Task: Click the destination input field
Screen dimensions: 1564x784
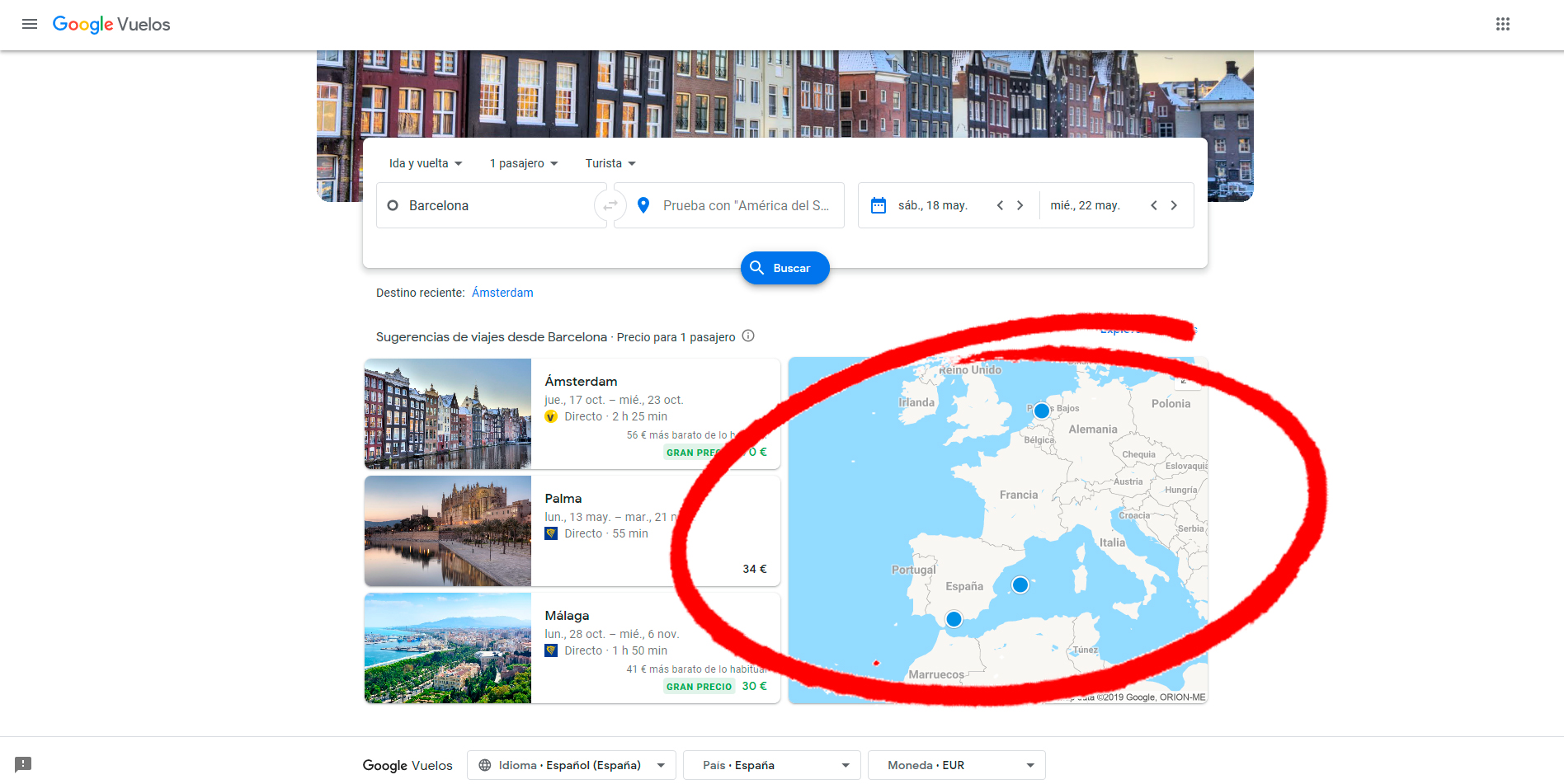Action: click(729, 205)
